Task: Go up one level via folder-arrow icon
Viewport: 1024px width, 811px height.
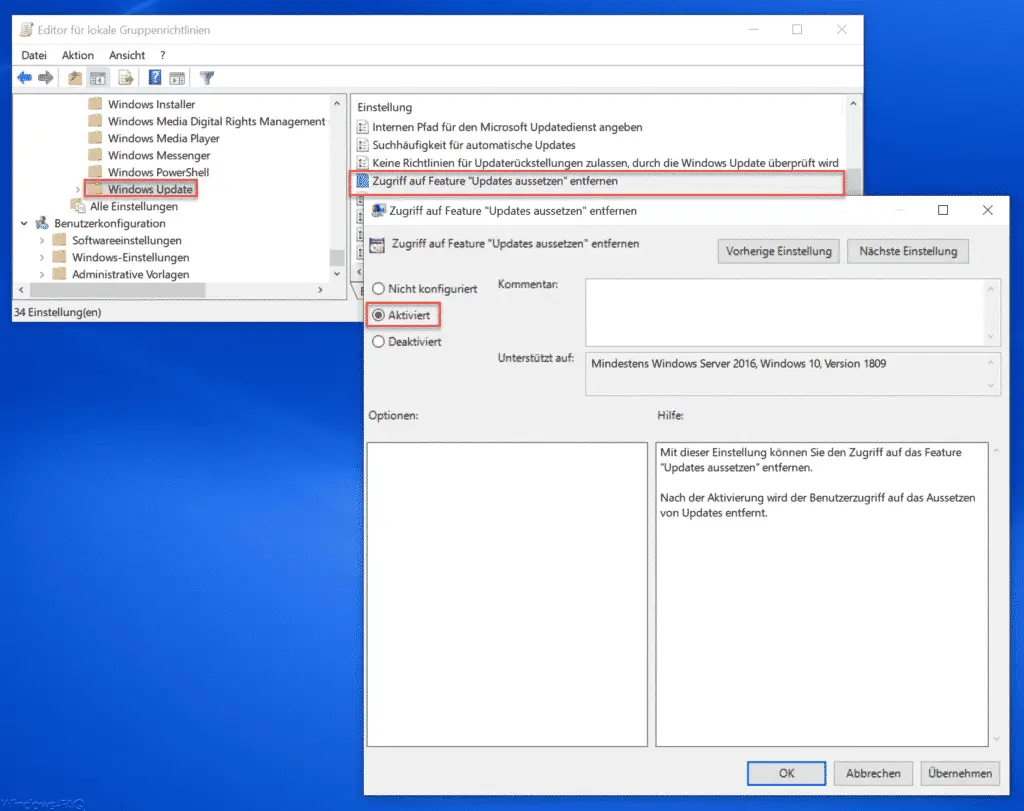Action: [74, 78]
